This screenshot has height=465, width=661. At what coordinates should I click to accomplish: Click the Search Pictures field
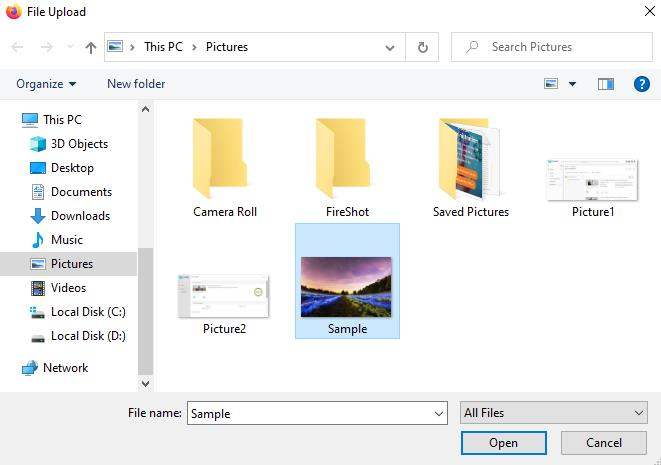coord(552,47)
